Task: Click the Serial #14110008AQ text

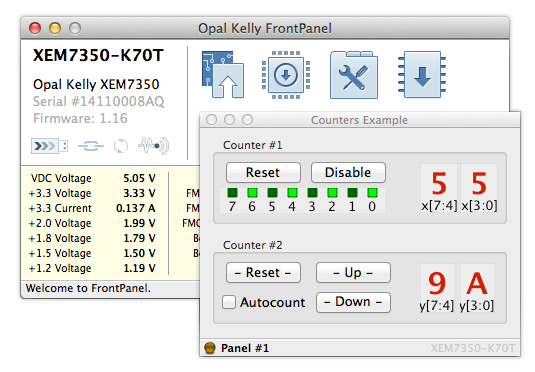Action: pyautogui.click(x=99, y=101)
